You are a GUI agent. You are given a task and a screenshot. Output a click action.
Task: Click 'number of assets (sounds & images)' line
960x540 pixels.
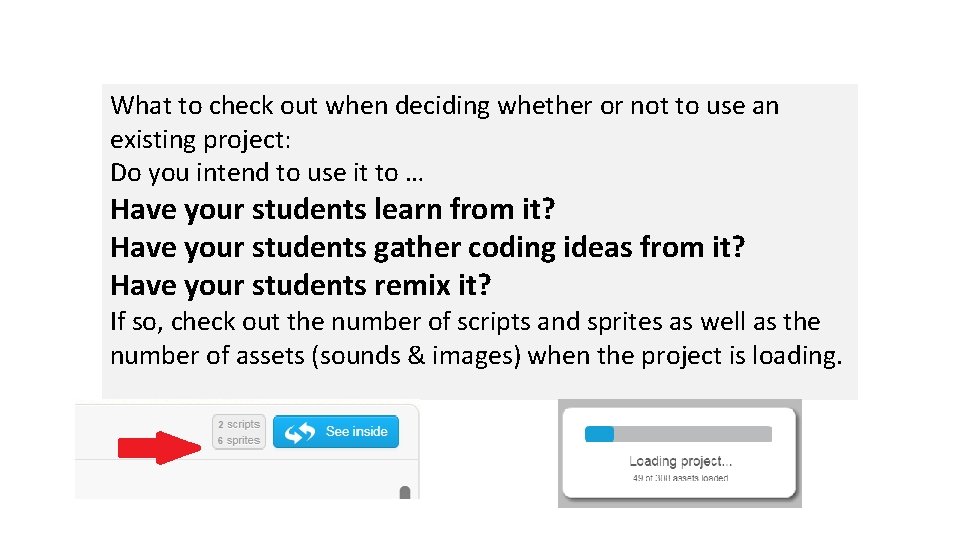pyautogui.click(x=476, y=356)
